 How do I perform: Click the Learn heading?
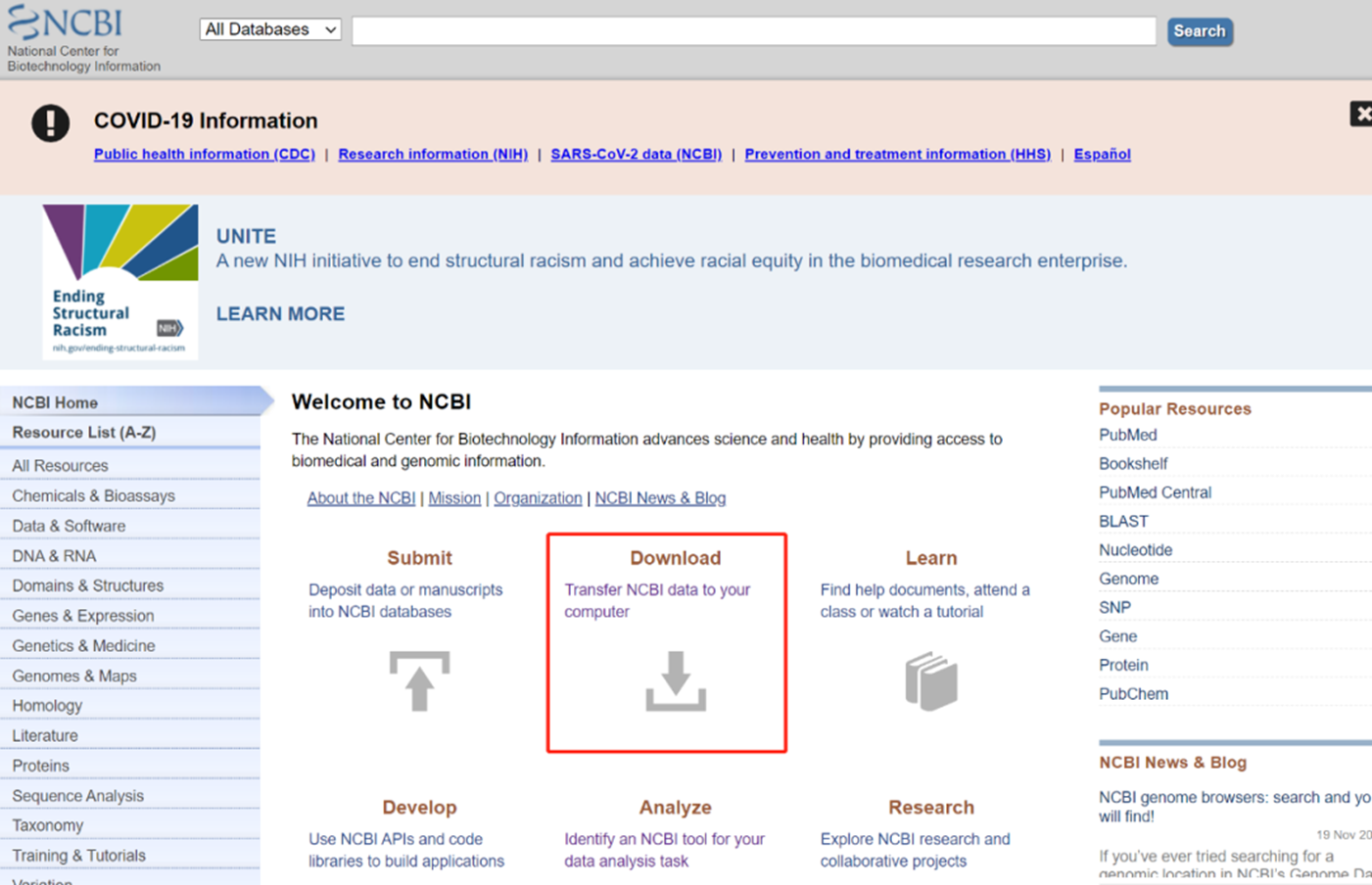[931, 558]
